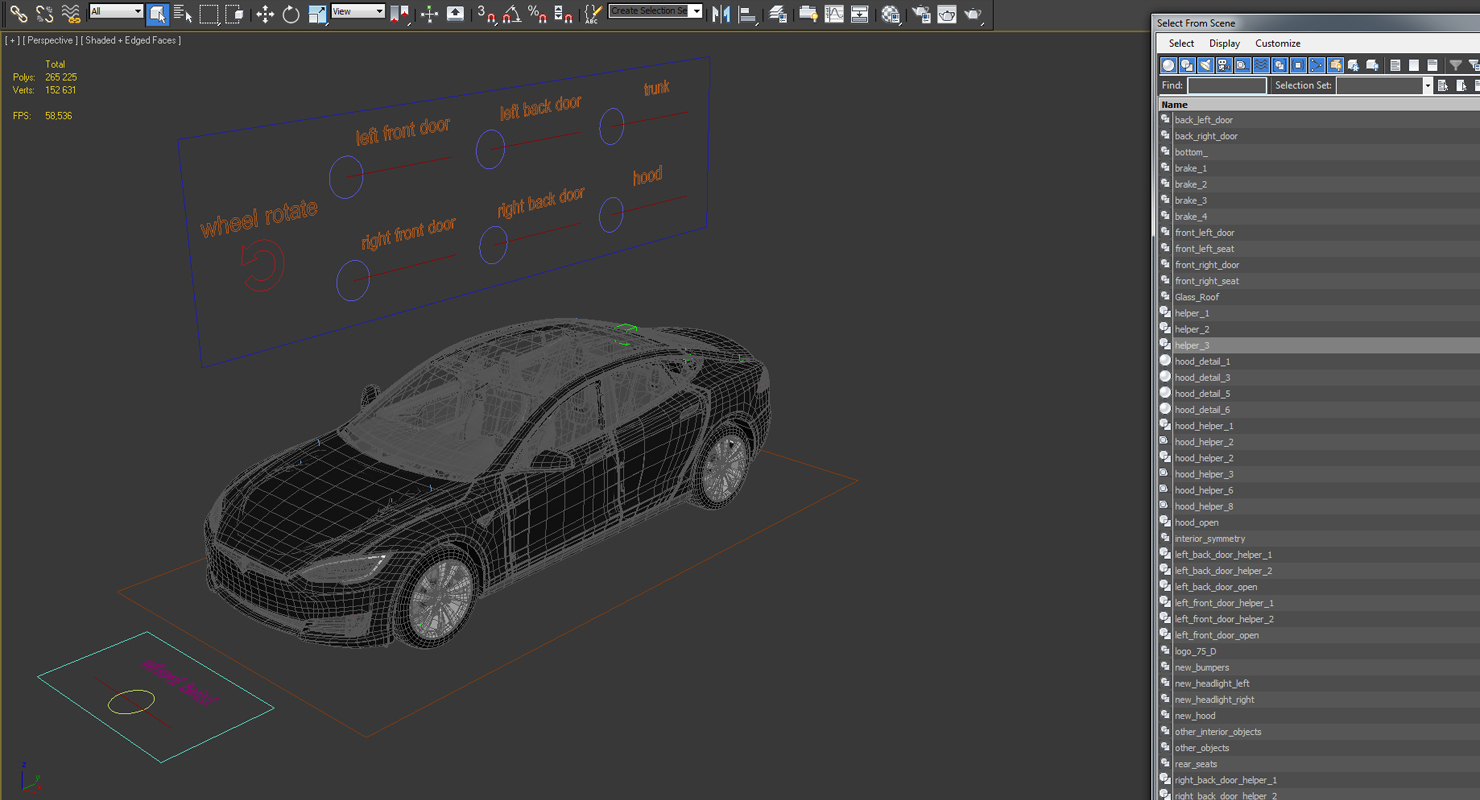Toggle Display Cameras filter
Screen dimensions: 1480x800
pyautogui.click(x=1224, y=65)
